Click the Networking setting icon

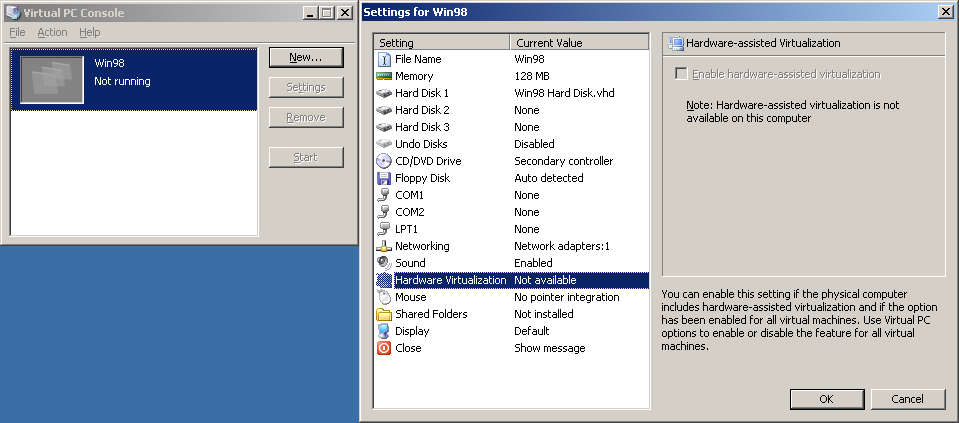click(x=384, y=246)
